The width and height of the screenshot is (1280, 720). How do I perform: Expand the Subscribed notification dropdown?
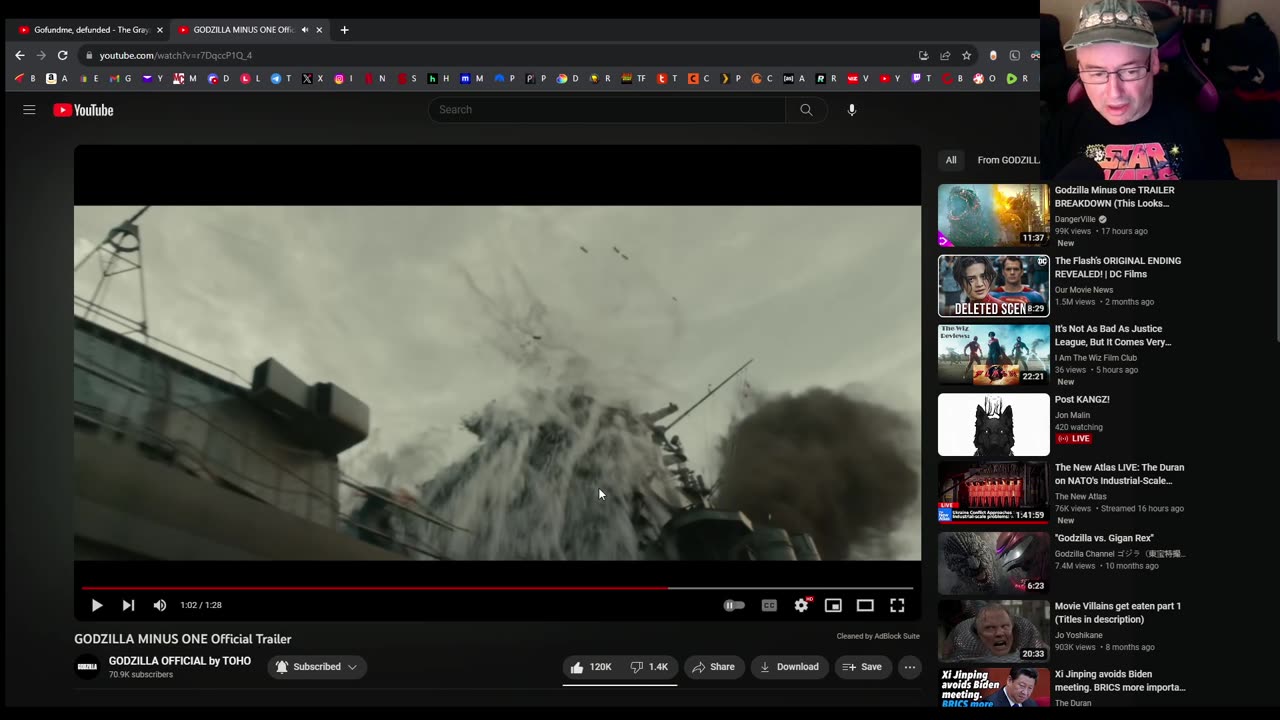click(x=317, y=667)
